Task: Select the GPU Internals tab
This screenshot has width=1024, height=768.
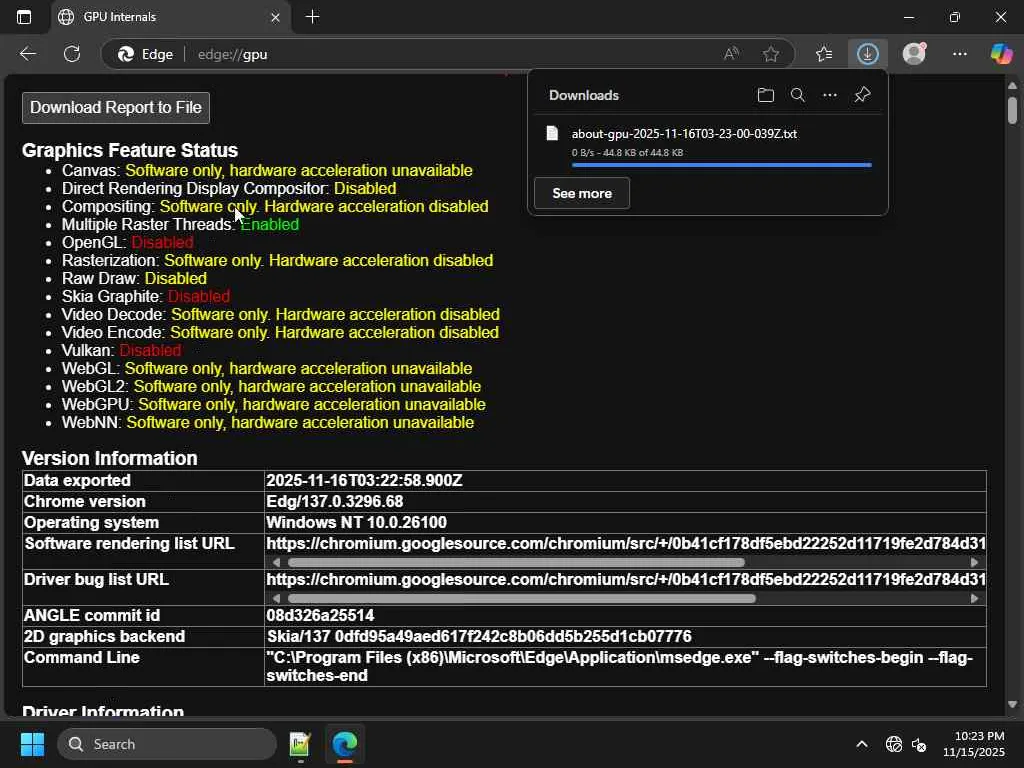Action: click(x=170, y=17)
